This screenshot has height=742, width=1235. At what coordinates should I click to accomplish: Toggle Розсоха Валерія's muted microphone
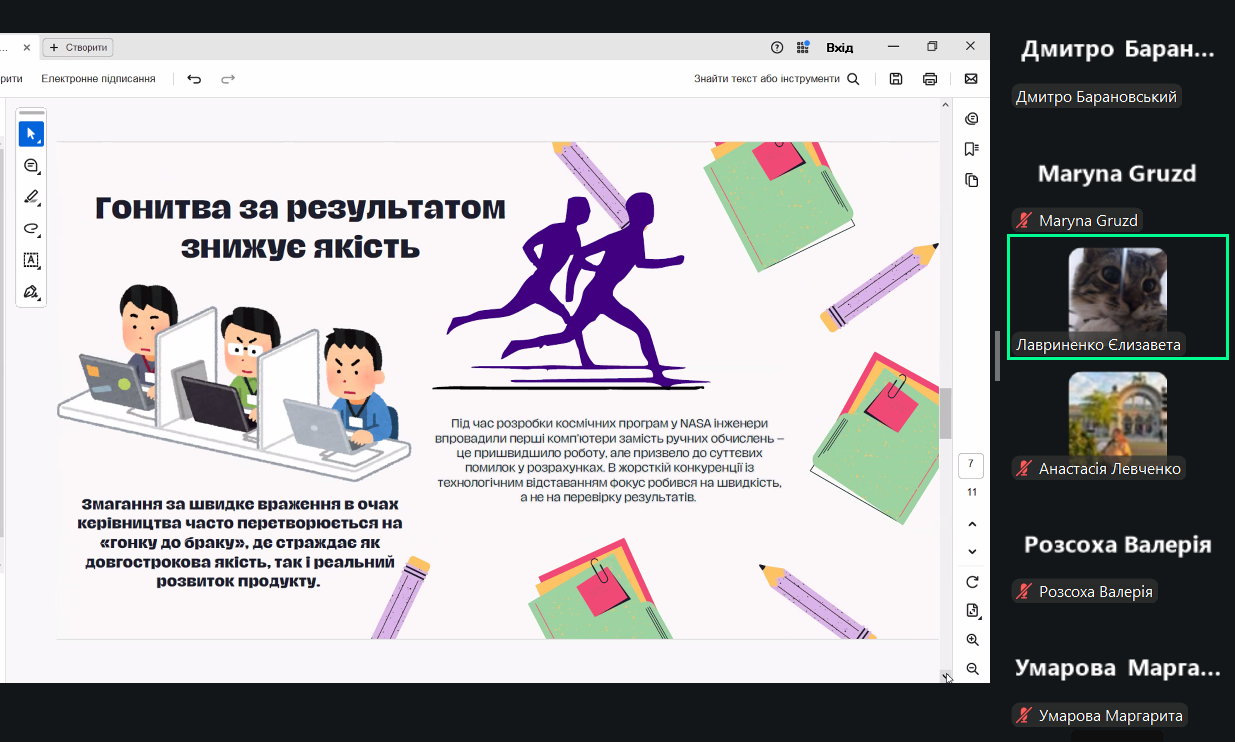point(1023,591)
